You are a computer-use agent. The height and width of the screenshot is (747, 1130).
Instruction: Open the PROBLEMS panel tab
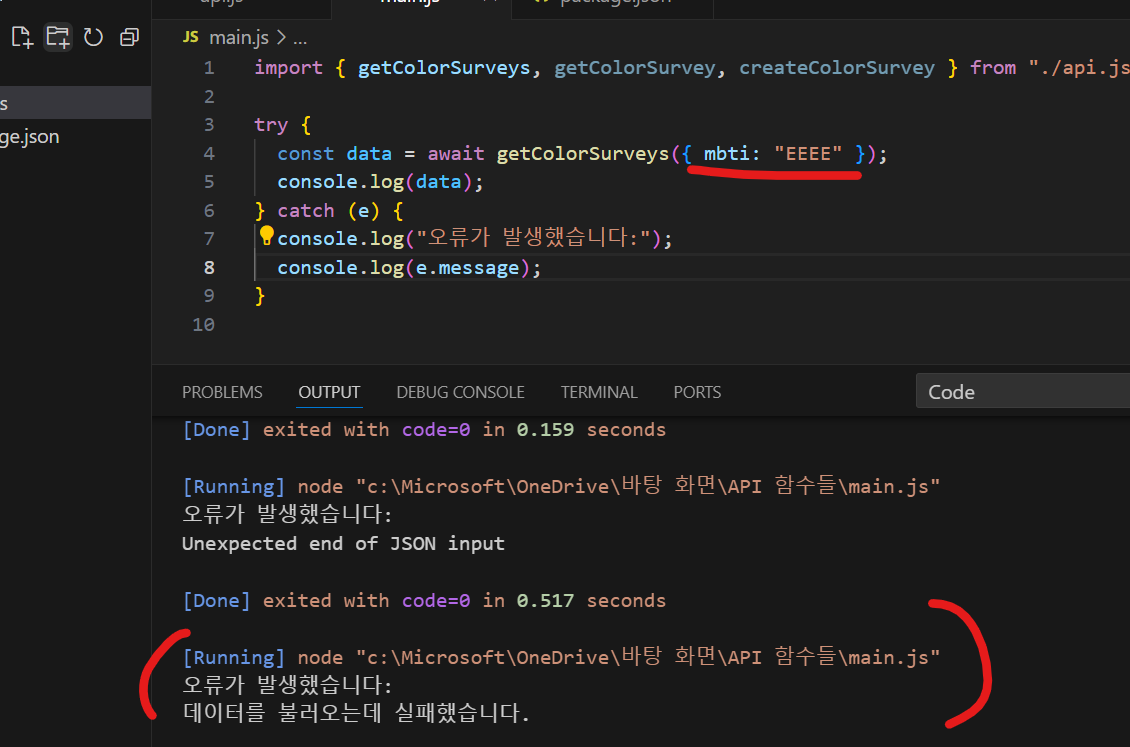[222, 392]
